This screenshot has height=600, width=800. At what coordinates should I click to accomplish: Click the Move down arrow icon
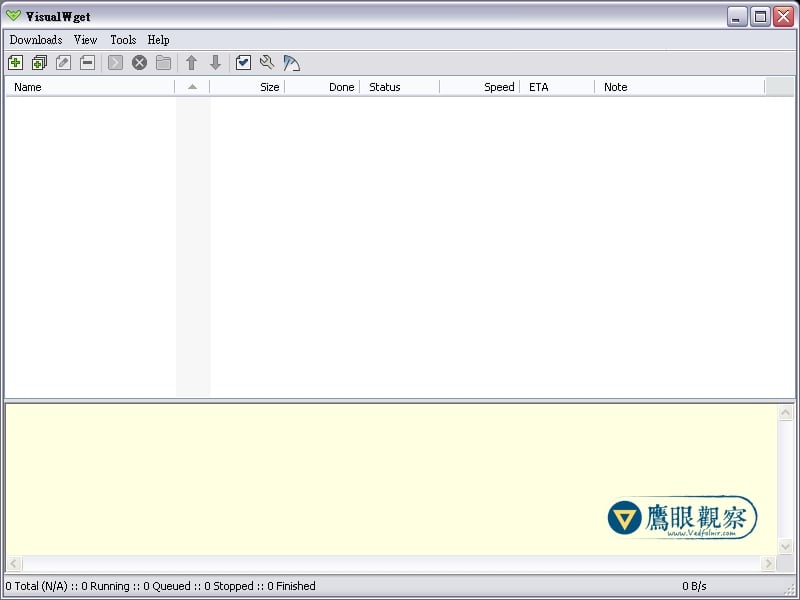click(215, 63)
